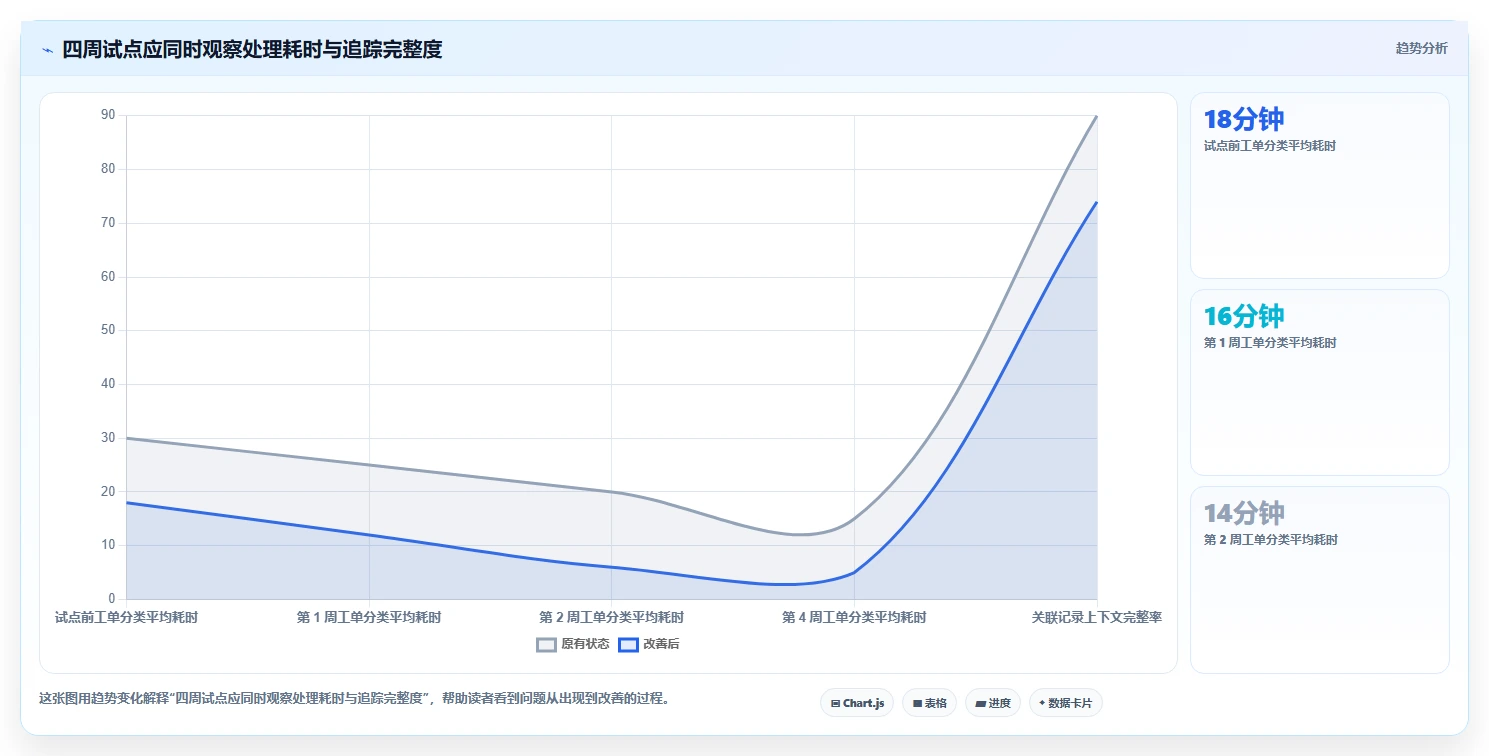Click the 表格 tag chip
Image resolution: width=1489 pixels, height=756 pixels.
929,703
